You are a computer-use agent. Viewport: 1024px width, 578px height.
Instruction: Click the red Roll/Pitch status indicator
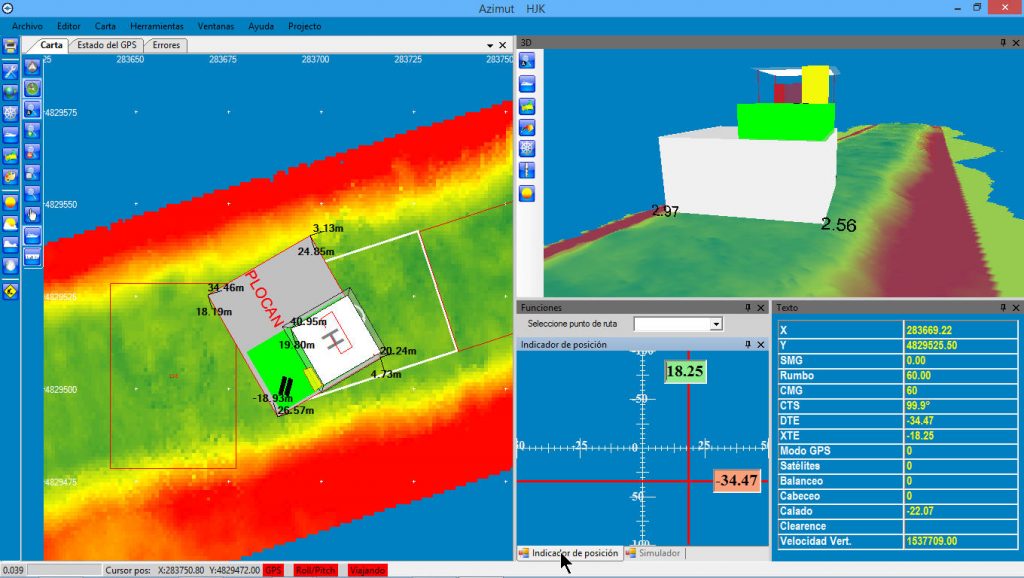click(315, 570)
